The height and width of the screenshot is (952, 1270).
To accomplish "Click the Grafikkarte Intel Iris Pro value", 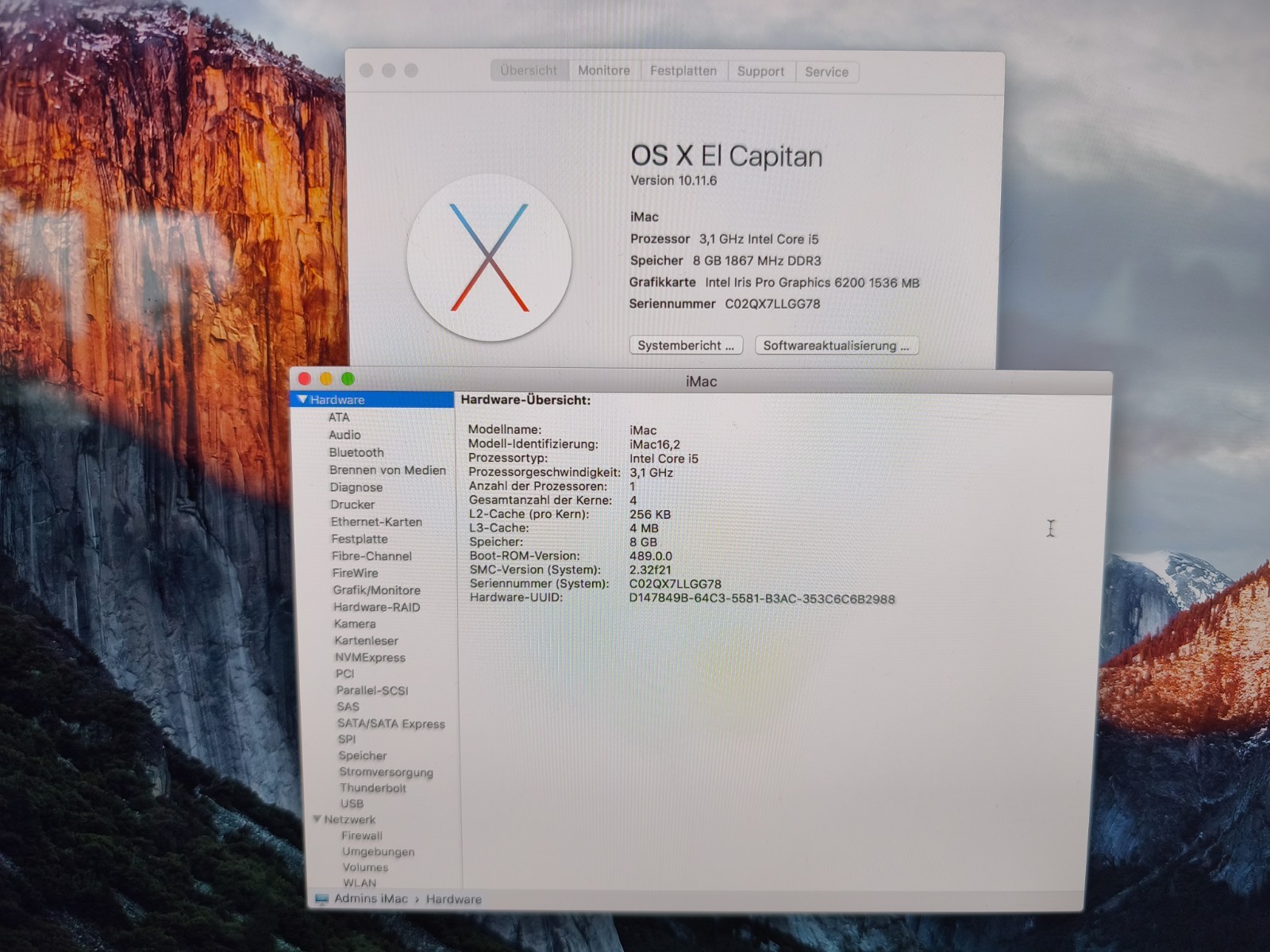I will (812, 282).
